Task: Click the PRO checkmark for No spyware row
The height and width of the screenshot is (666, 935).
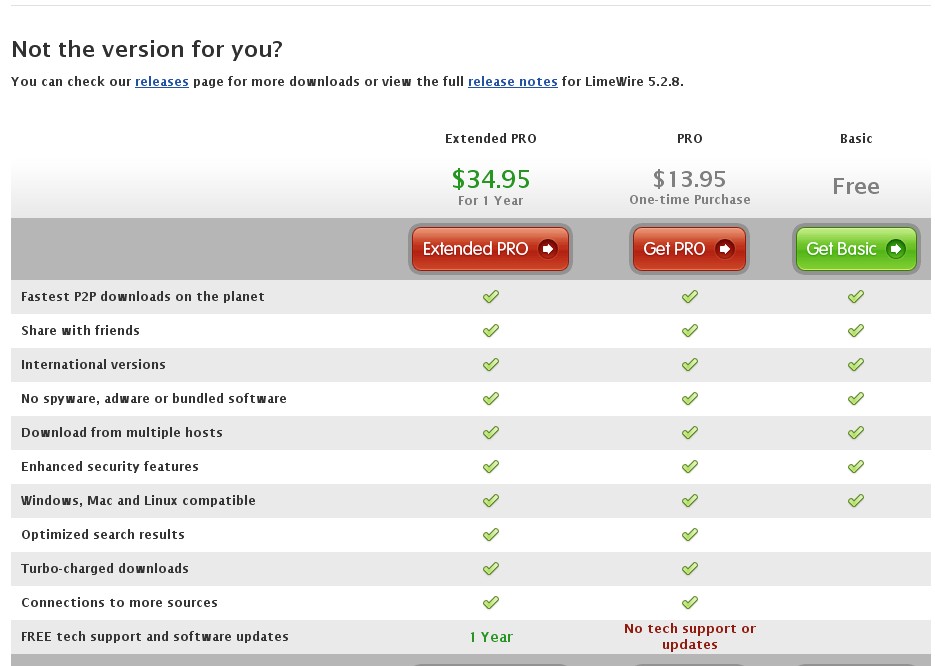Action: tap(690, 398)
